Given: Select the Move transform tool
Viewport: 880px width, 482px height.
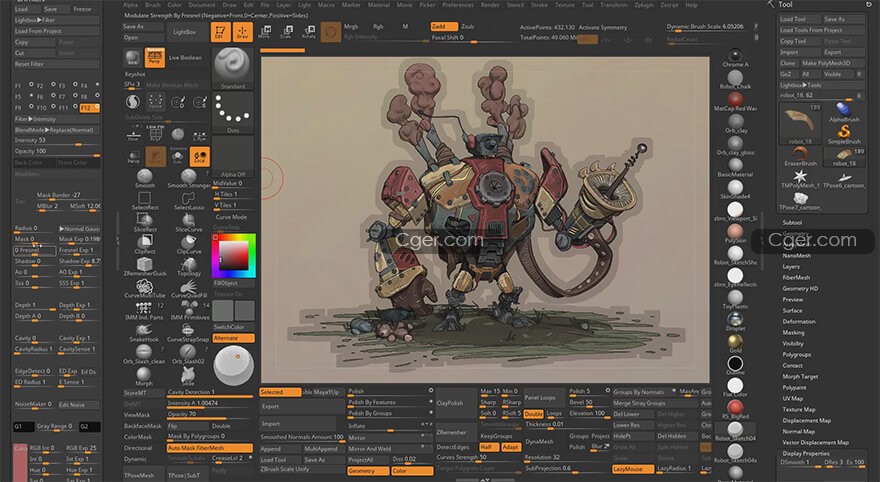Looking at the screenshot, I should click(264, 32).
